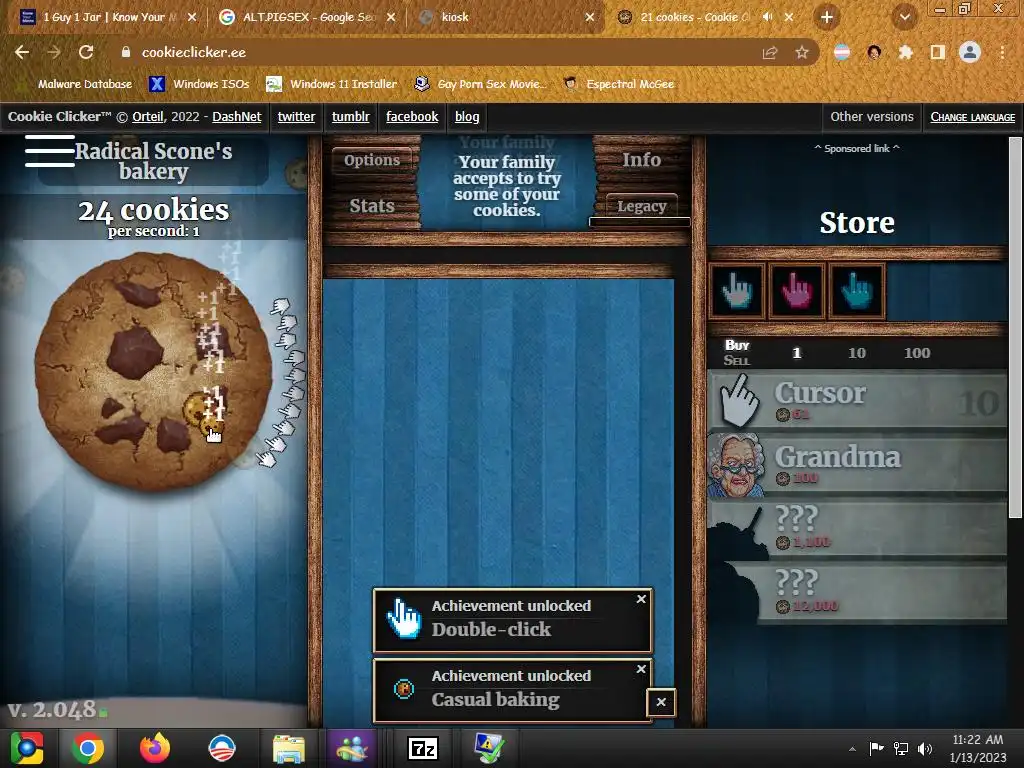This screenshot has height=768, width=1024.
Task: Purchase a Grandma building
Action: click(857, 465)
